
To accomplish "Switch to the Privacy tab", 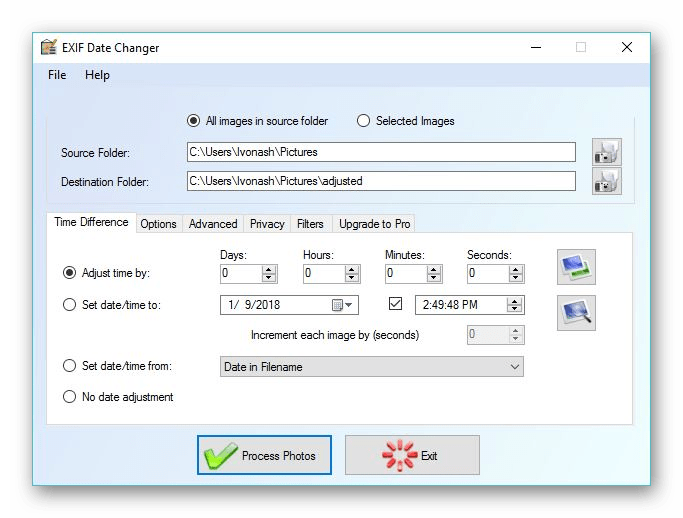I will [267, 224].
